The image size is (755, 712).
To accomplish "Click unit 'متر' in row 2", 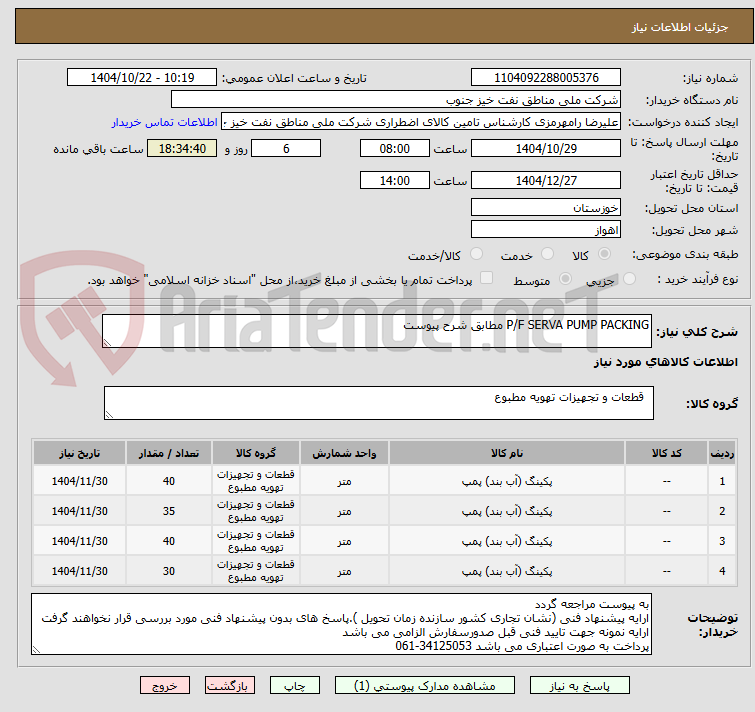I will (344, 511).
